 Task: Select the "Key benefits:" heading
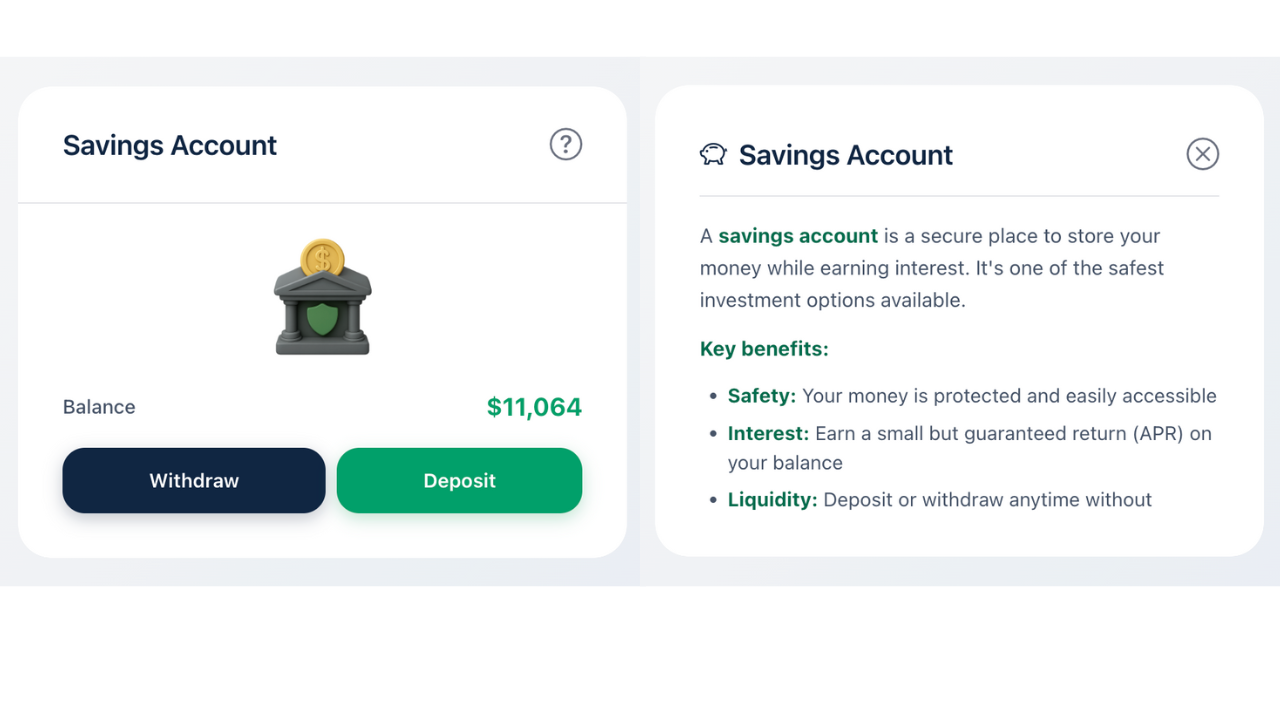764,349
